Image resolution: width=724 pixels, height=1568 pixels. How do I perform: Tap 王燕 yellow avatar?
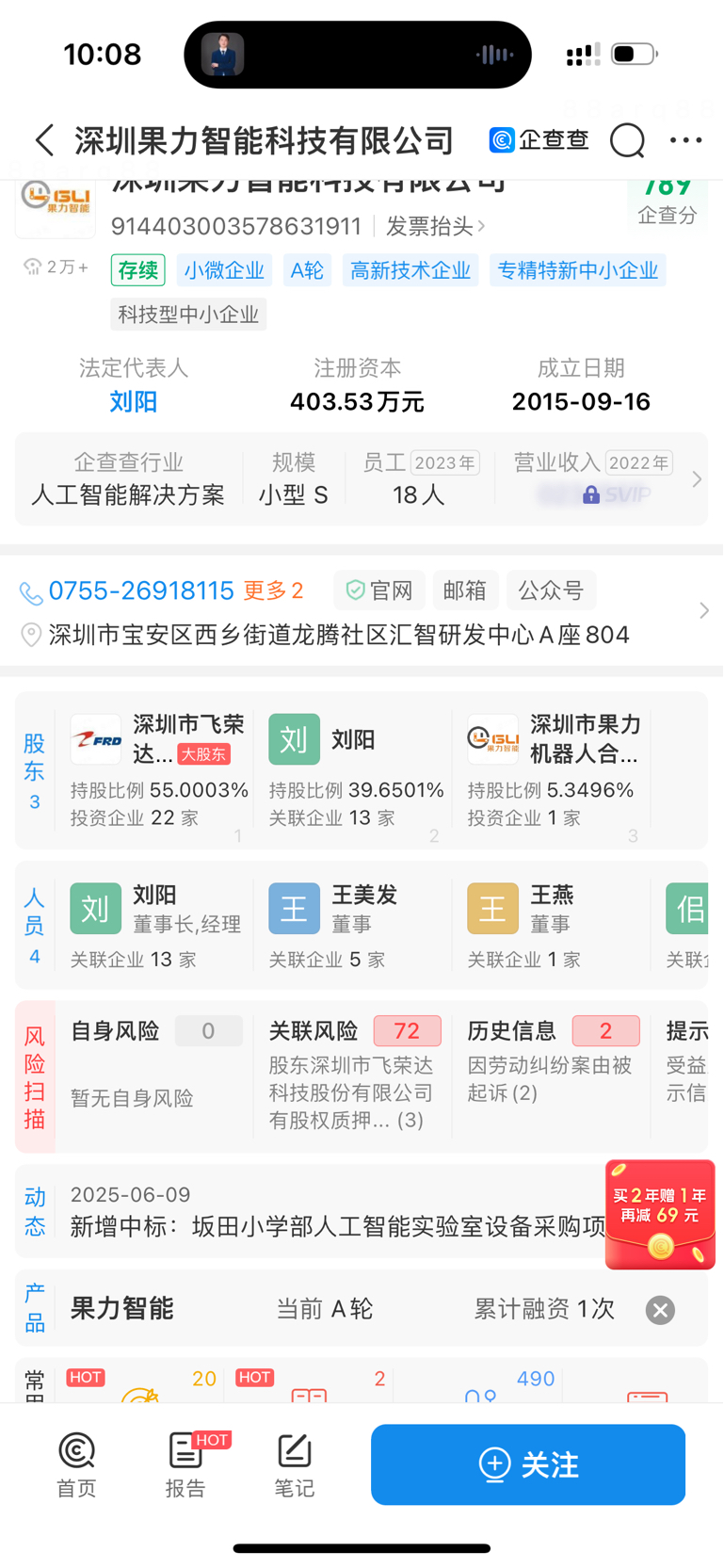click(x=493, y=909)
